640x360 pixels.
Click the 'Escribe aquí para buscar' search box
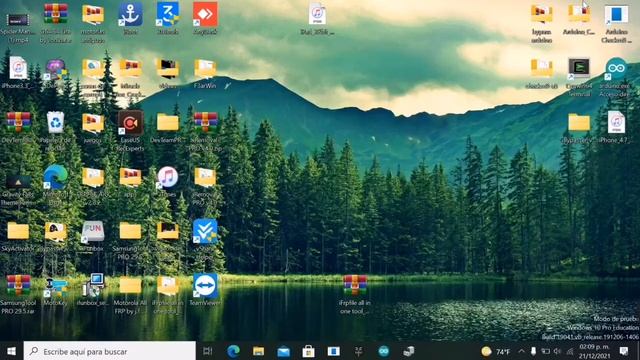[x=110, y=351]
